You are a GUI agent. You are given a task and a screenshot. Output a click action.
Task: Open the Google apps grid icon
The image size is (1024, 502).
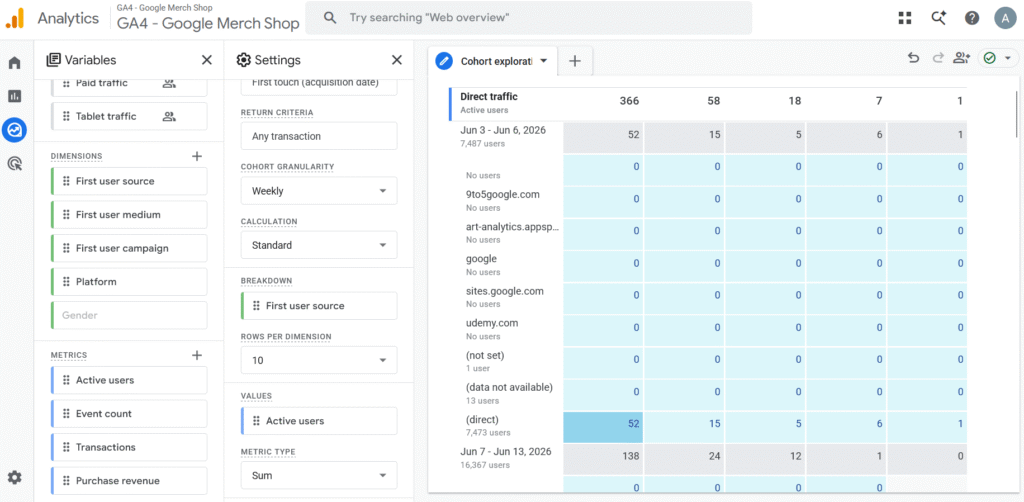point(905,18)
